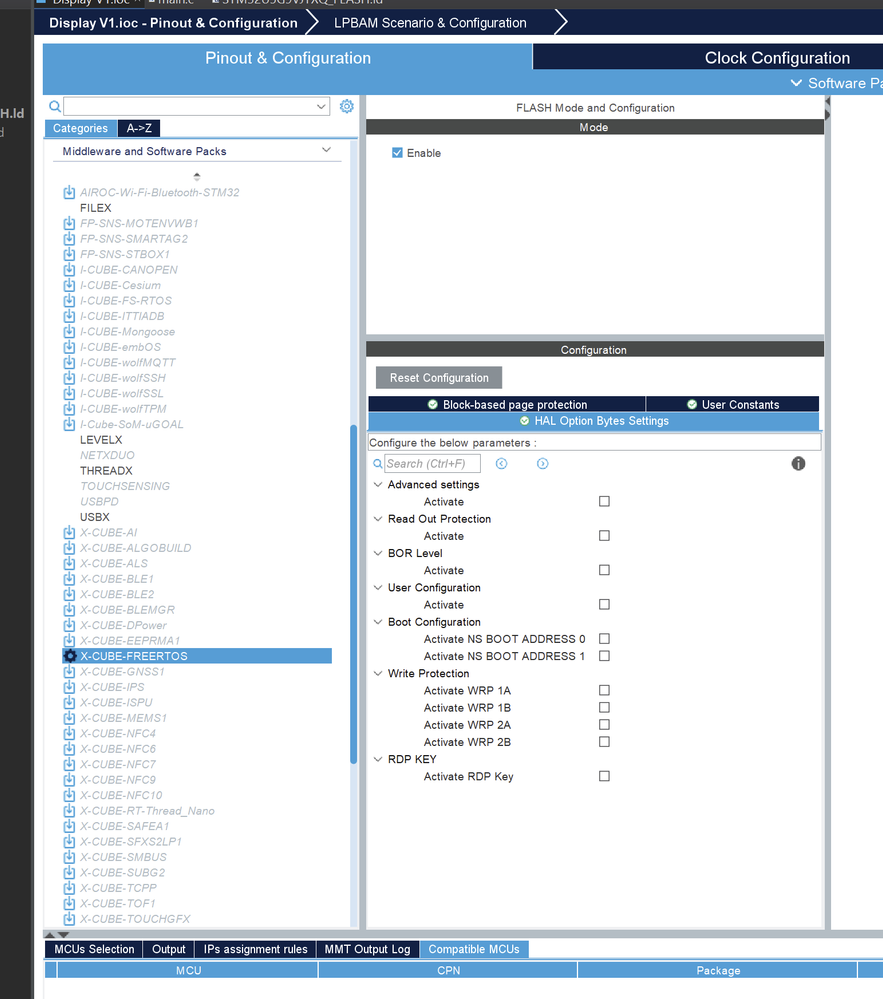Go to previous search result arrow icon
The width and height of the screenshot is (883, 999).
(x=501, y=464)
